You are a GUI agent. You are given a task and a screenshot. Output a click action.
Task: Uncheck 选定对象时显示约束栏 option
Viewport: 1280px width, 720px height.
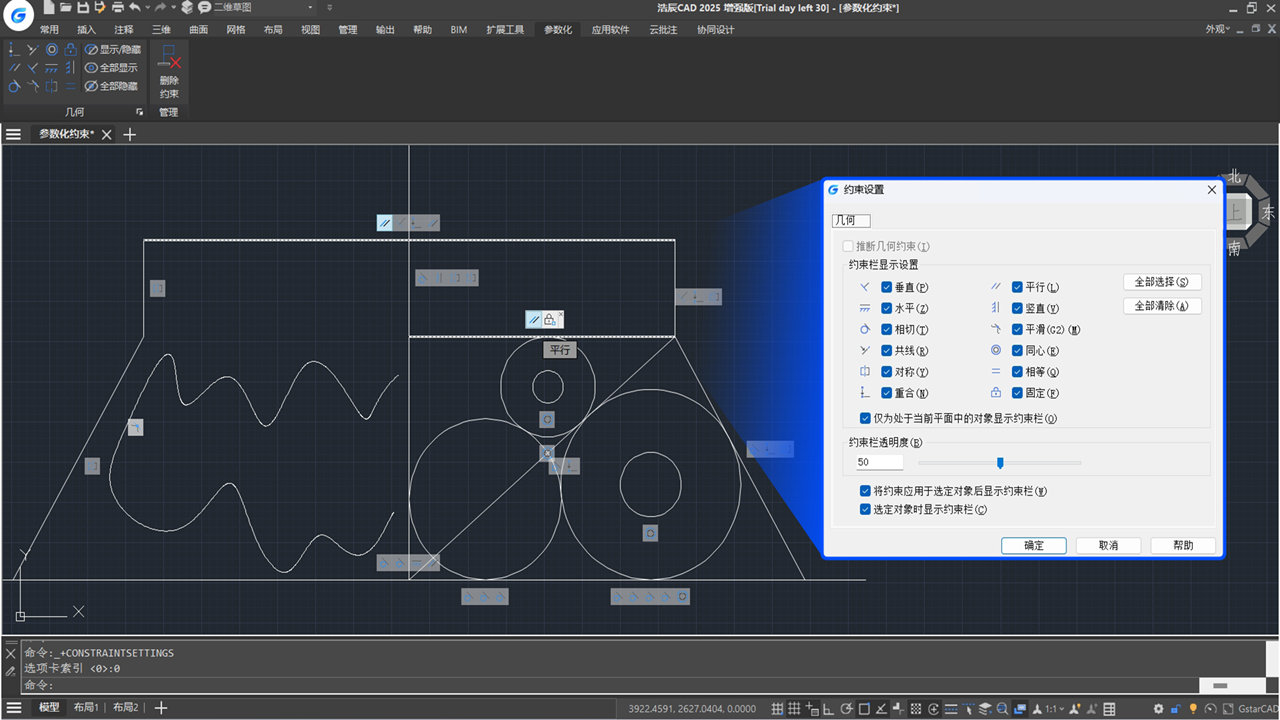[x=865, y=510]
